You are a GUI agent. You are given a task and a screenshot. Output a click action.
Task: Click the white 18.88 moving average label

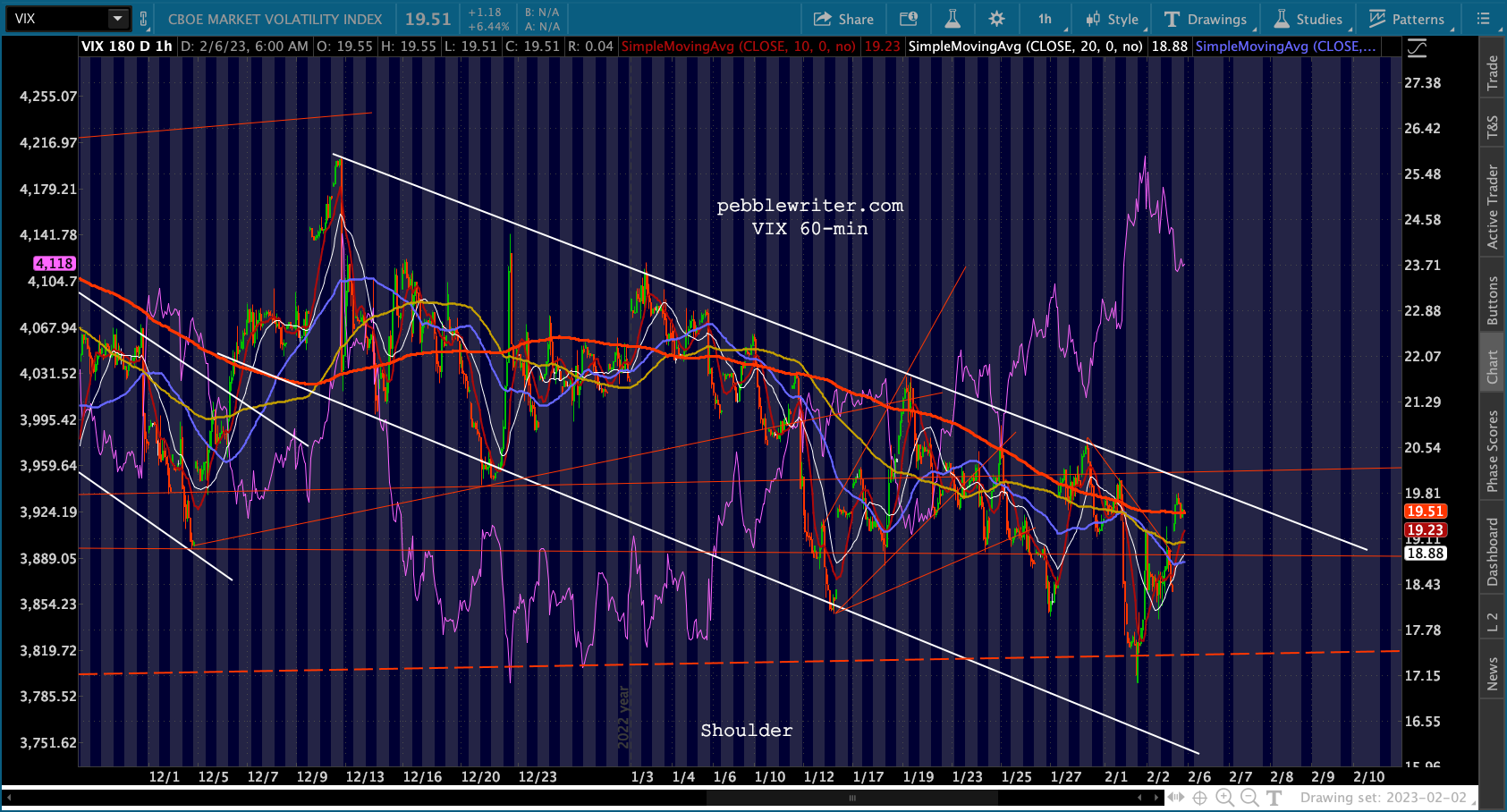(1425, 554)
